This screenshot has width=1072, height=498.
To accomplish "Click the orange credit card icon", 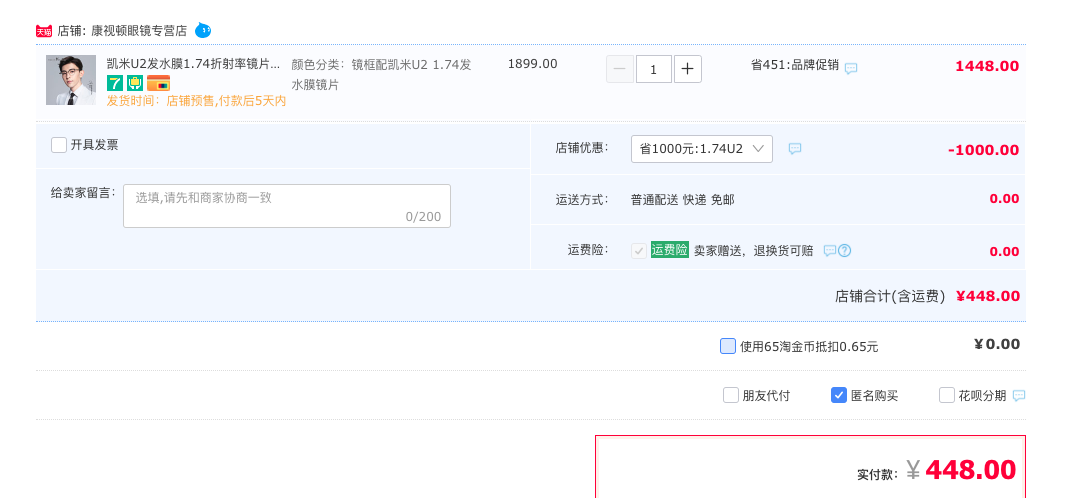I will [x=158, y=83].
